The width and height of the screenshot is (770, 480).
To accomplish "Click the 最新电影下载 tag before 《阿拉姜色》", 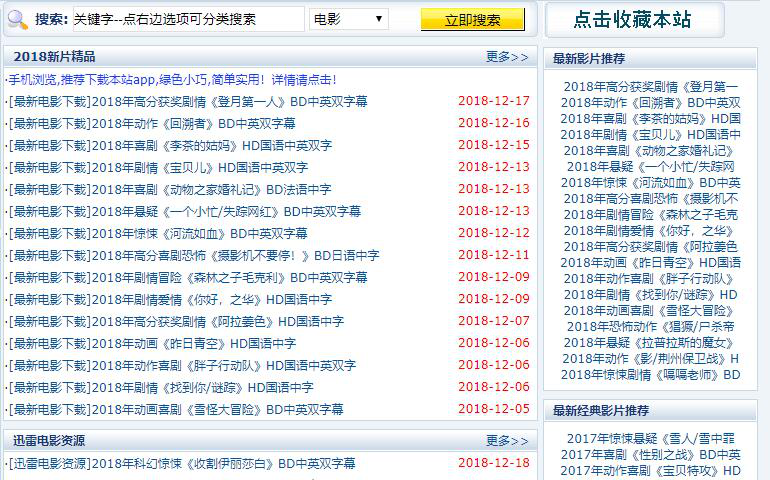I will pos(48,321).
